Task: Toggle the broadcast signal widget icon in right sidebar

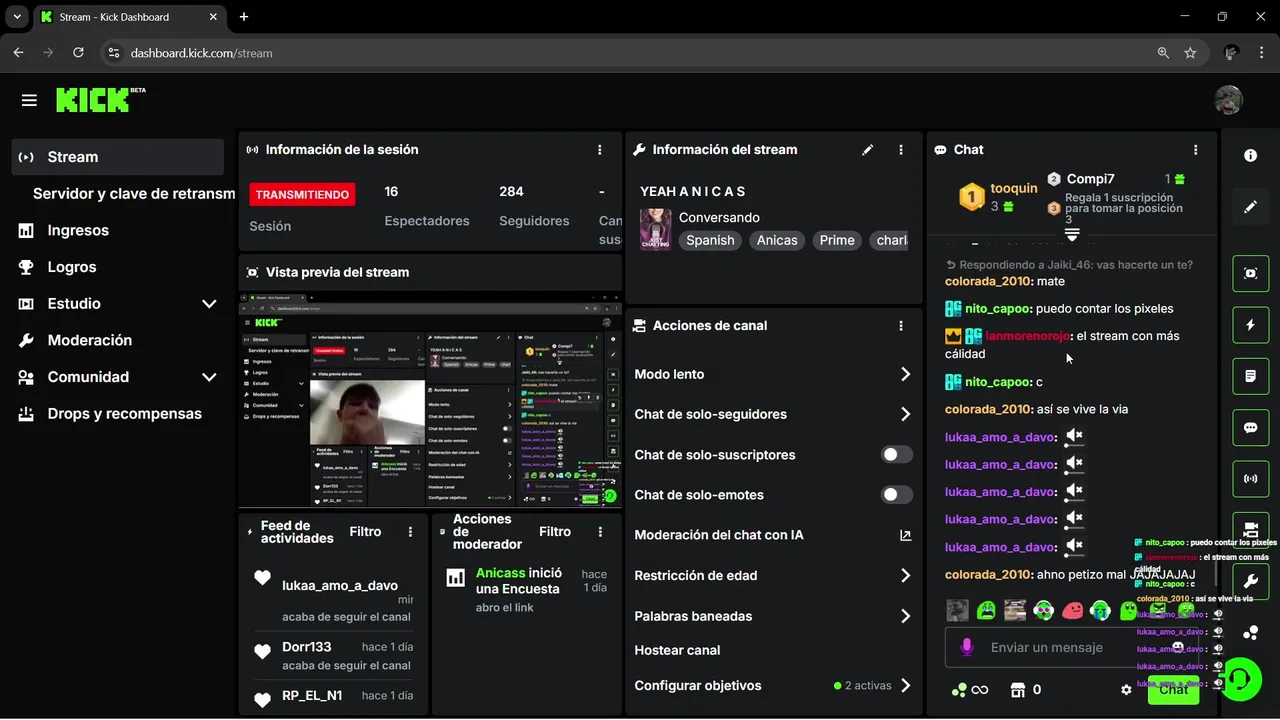Action: [x=1250, y=479]
